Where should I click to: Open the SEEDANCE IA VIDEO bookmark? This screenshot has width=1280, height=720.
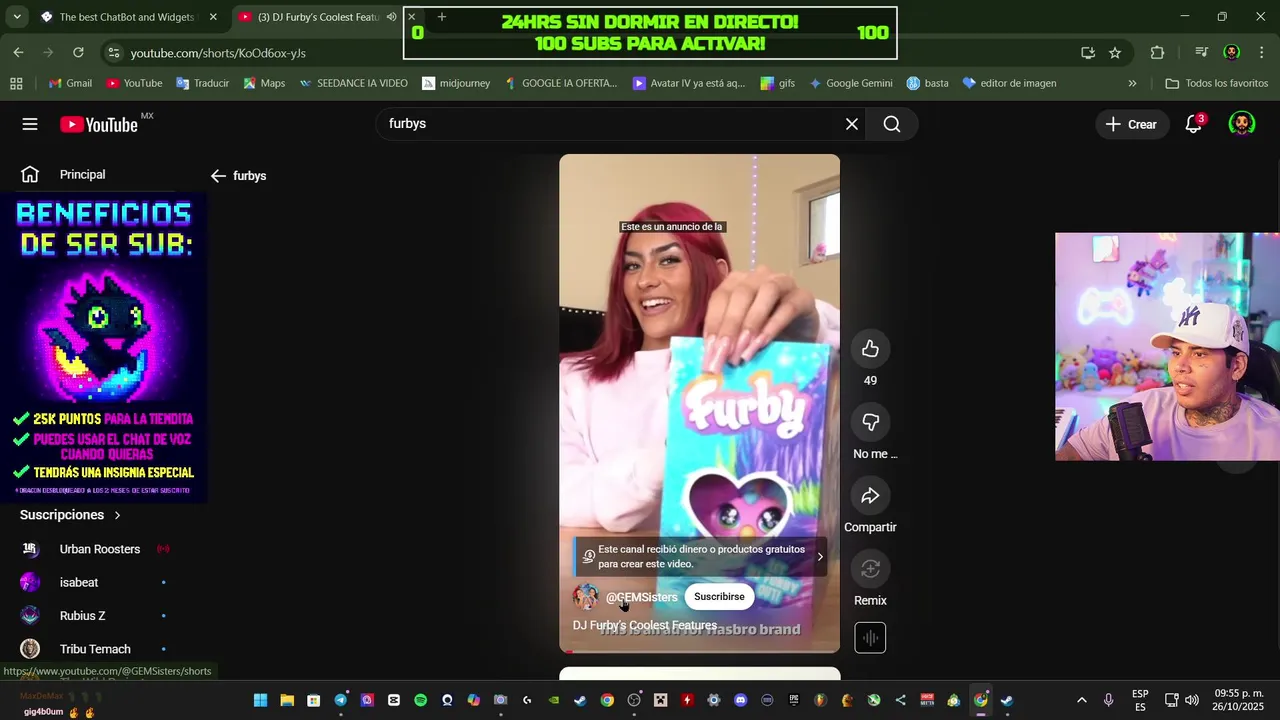point(353,84)
